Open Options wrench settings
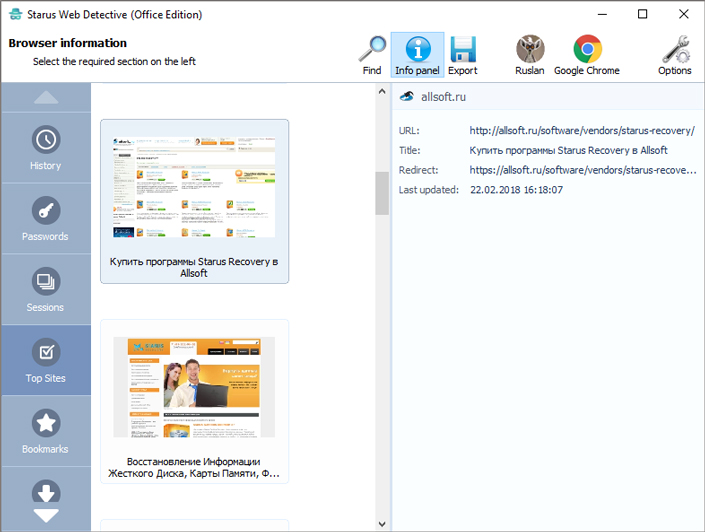The width and height of the screenshot is (705, 532). point(675,55)
